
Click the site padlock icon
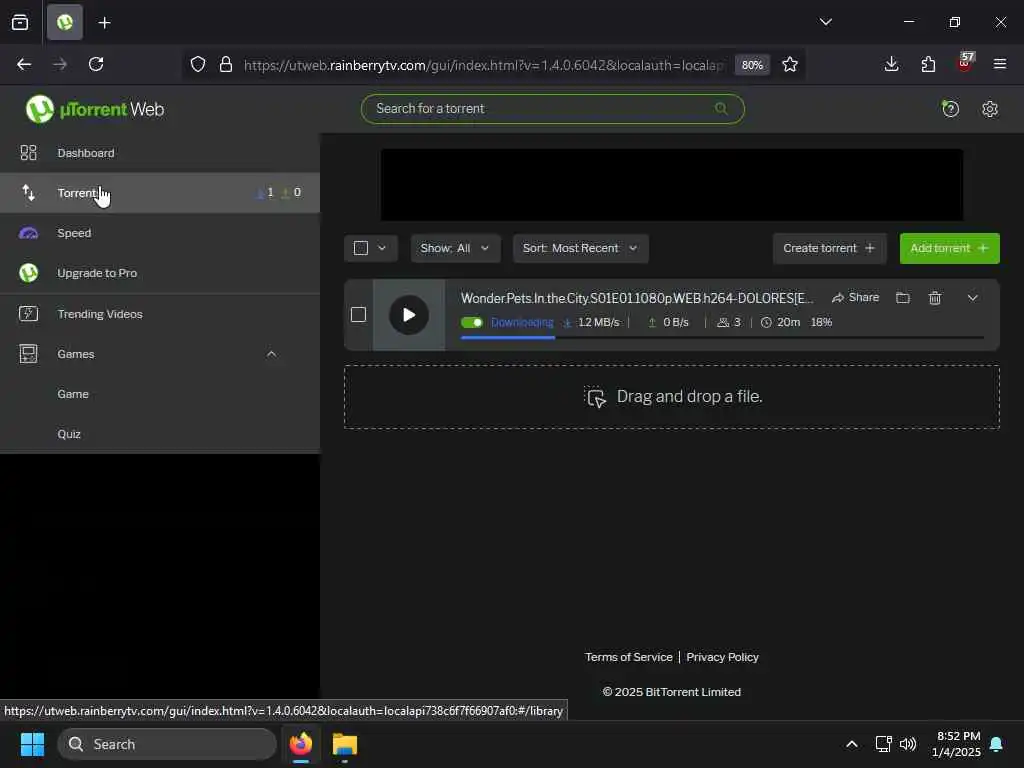[226, 64]
